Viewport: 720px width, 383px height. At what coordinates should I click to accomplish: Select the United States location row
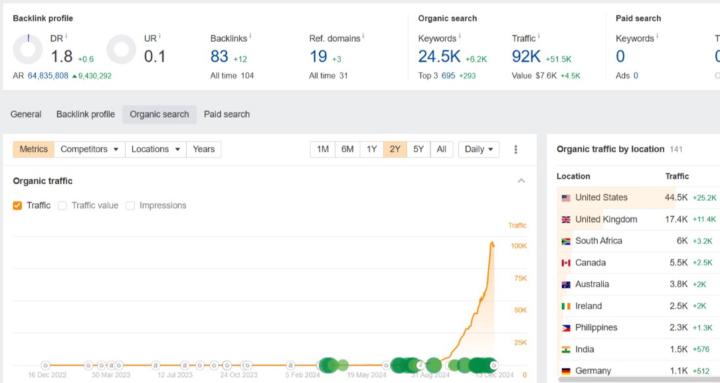tap(638, 198)
